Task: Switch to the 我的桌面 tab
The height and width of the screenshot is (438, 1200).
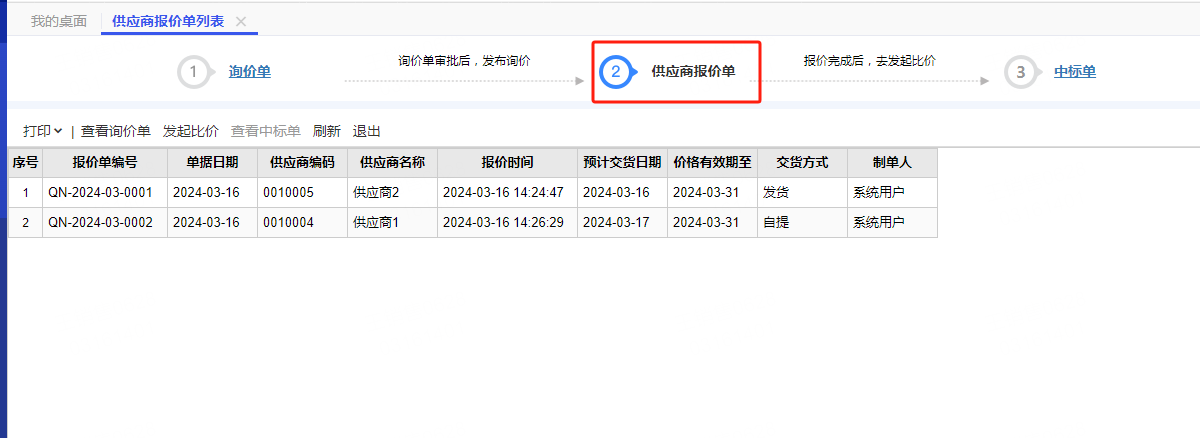Action: pos(58,21)
